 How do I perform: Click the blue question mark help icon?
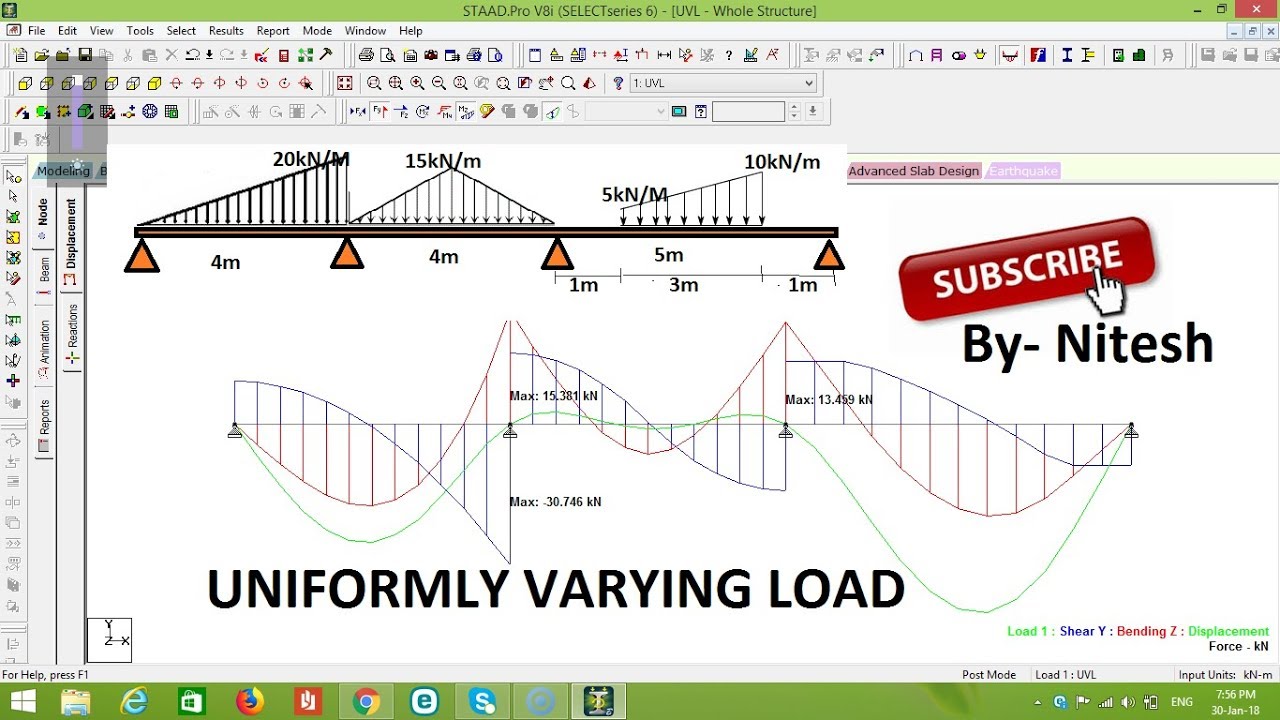click(x=618, y=84)
